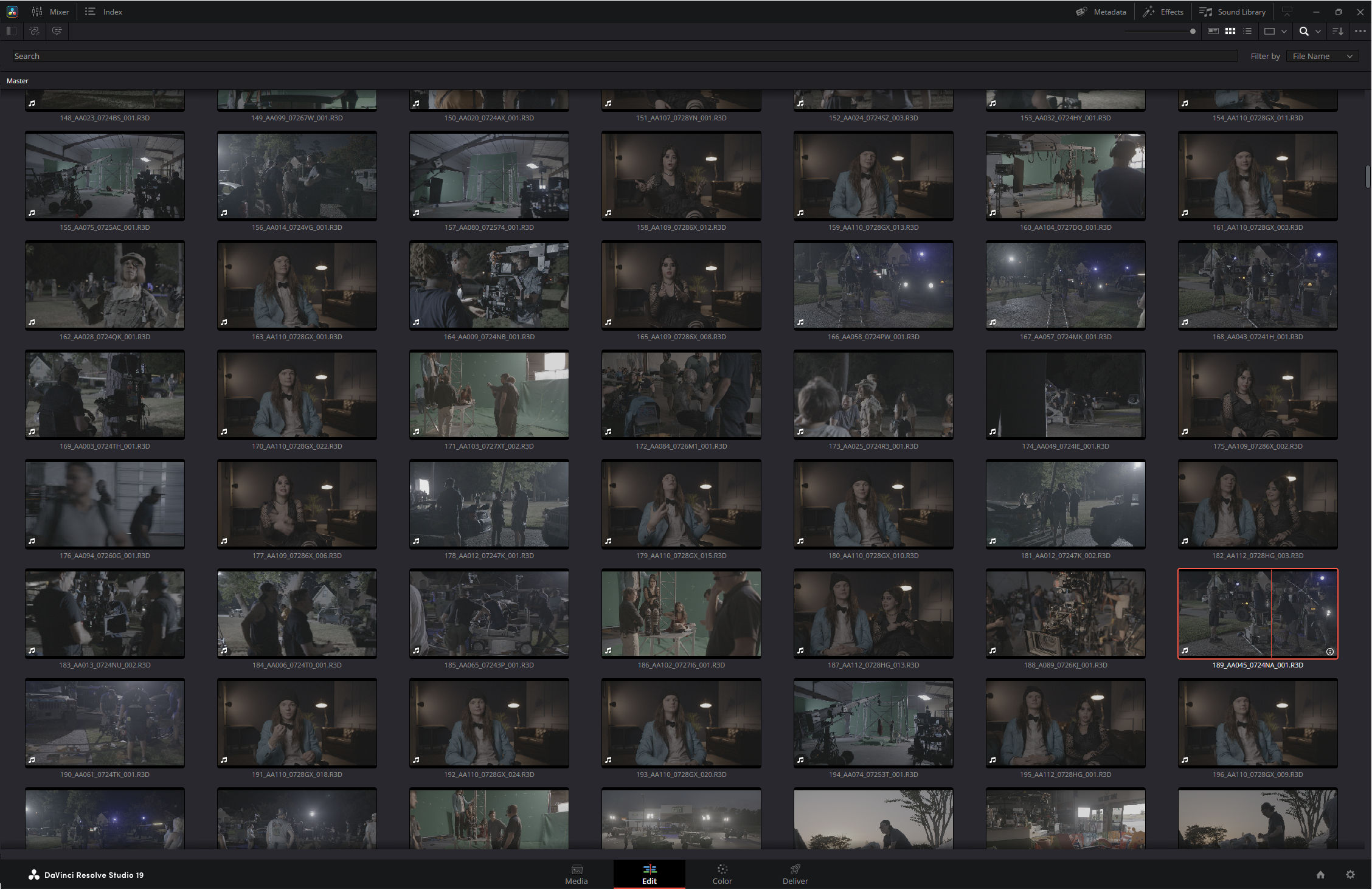This screenshot has height=890, width=1372.
Task: Select clip thumbnail 155_AA075_0725AC_001.R3D
Action: pos(105,176)
